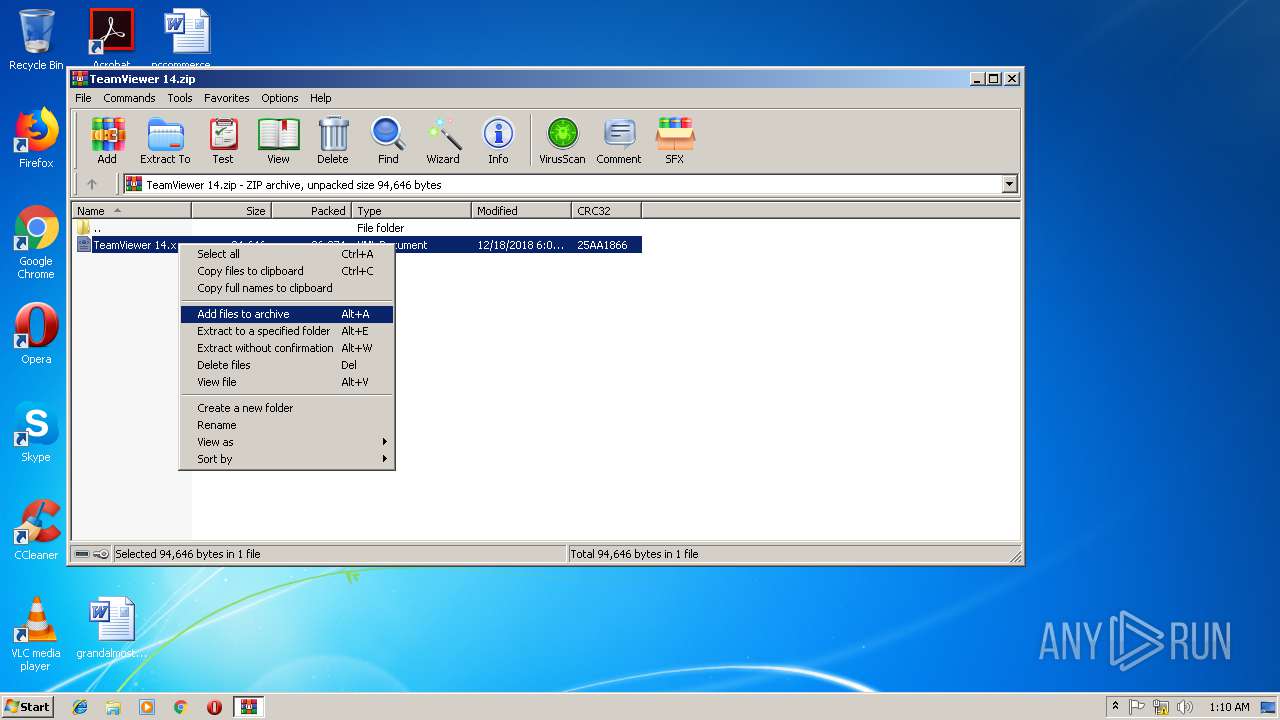Screen dimensions: 1280x720
Task: Choose Create a new folder
Action: point(287,408)
